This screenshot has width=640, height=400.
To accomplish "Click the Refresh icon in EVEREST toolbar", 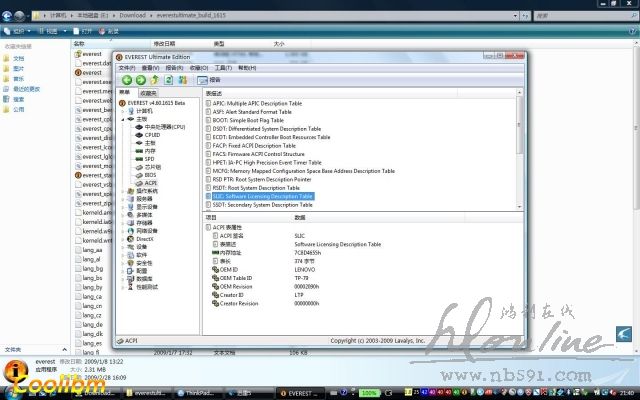I will point(169,80).
